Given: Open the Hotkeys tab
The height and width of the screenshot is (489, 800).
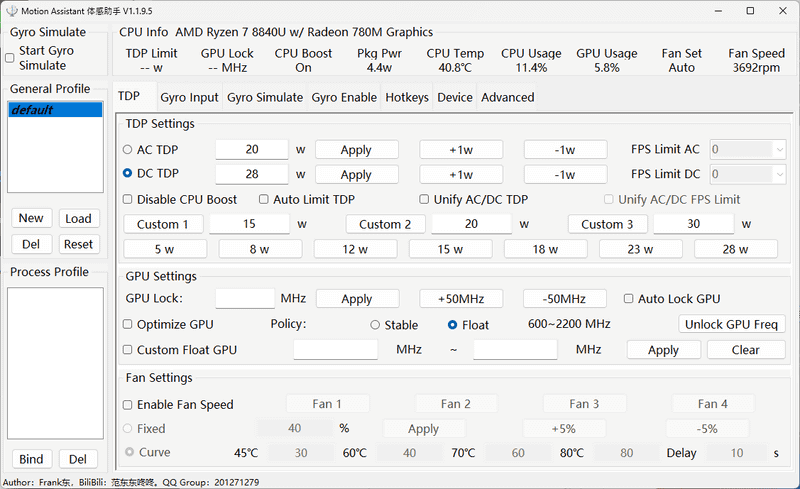Looking at the screenshot, I should click(x=407, y=98).
